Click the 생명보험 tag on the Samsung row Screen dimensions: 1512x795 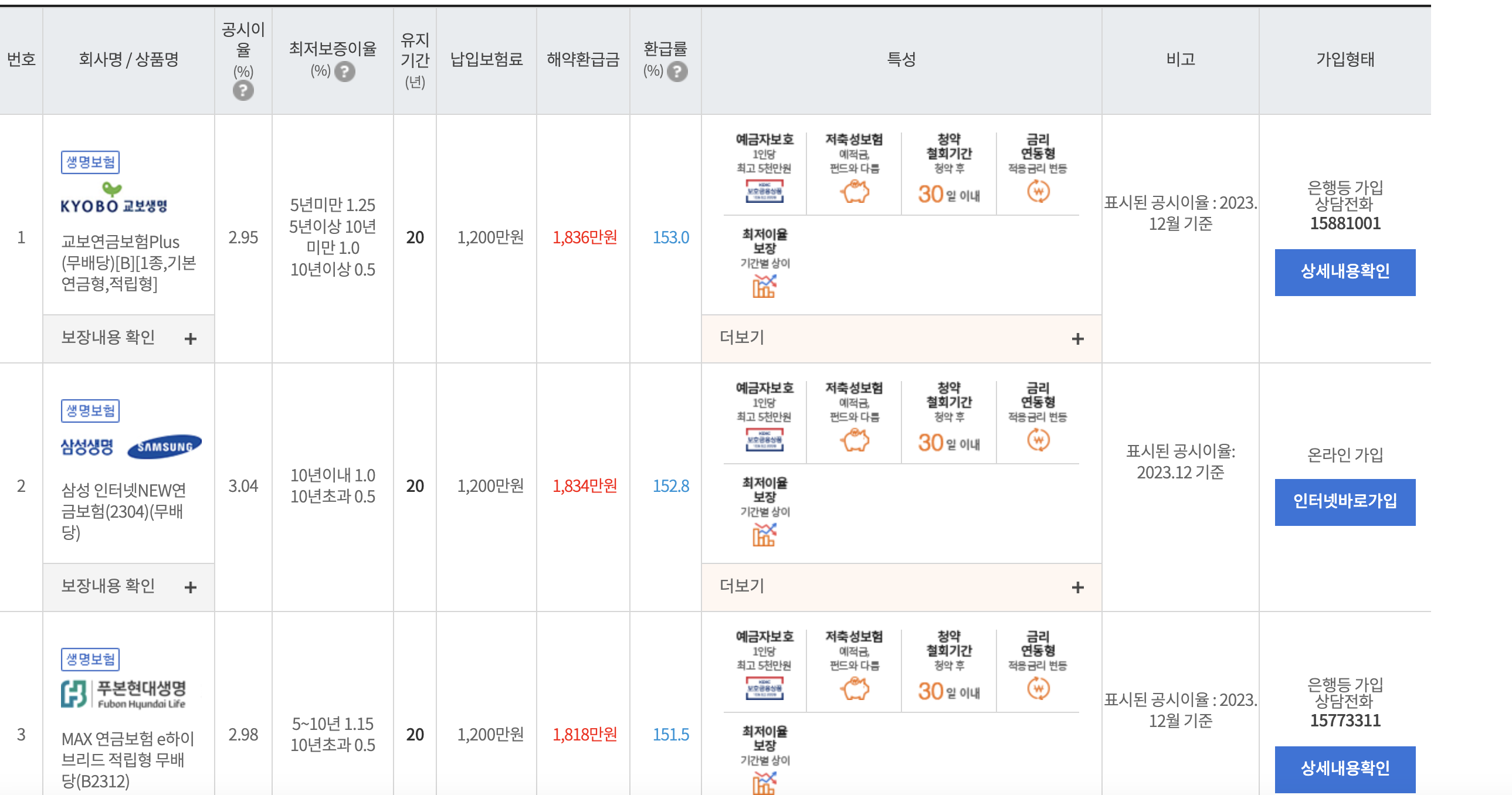coord(90,412)
